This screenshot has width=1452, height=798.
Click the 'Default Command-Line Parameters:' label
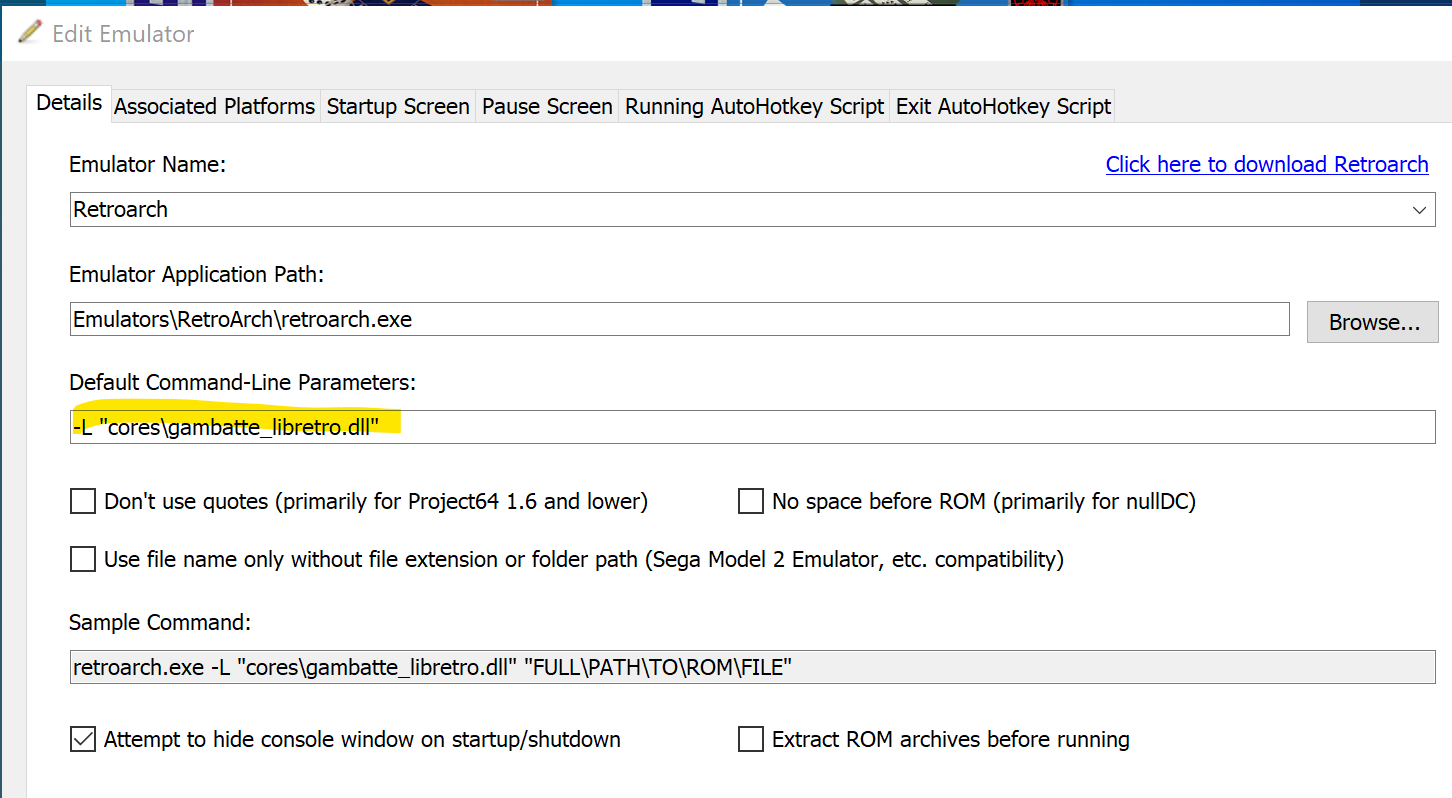pyautogui.click(x=242, y=382)
